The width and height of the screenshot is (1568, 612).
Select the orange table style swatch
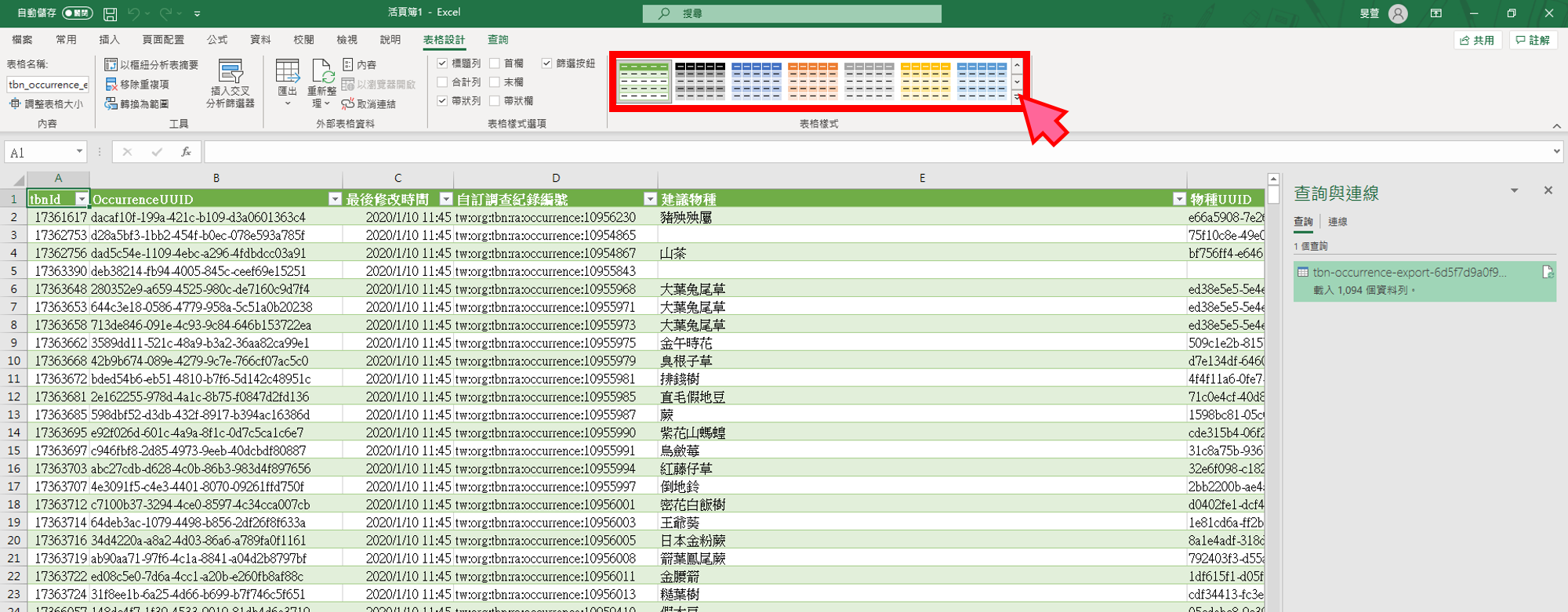pyautogui.click(x=813, y=81)
